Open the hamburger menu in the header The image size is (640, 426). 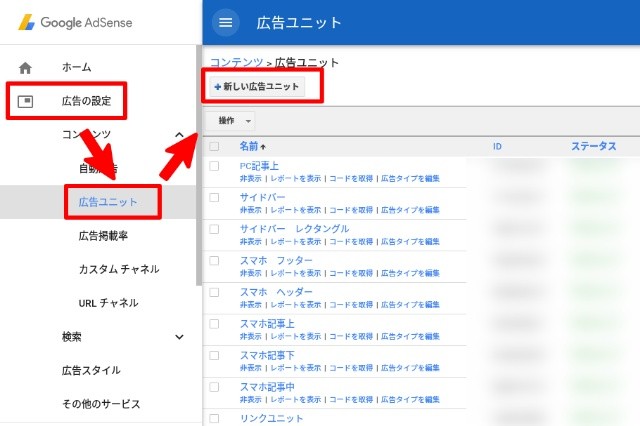[225, 22]
